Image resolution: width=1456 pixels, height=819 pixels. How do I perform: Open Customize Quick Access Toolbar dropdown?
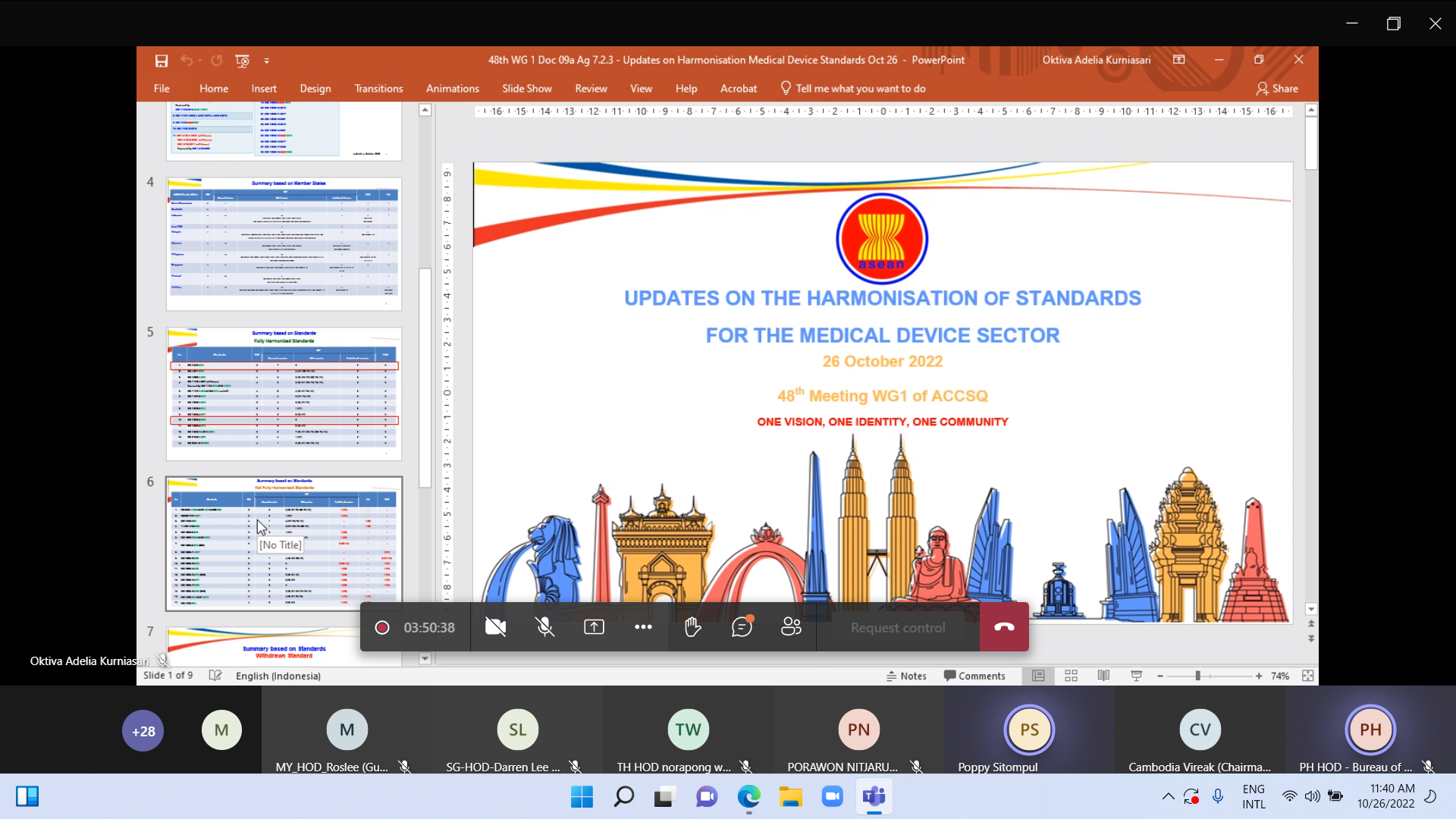tap(267, 61)
